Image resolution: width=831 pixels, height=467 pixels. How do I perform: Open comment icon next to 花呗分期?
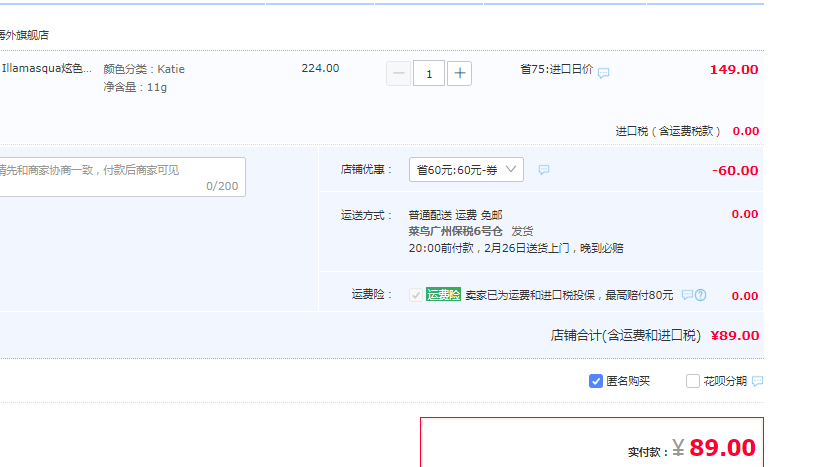(x=757, y=381)
